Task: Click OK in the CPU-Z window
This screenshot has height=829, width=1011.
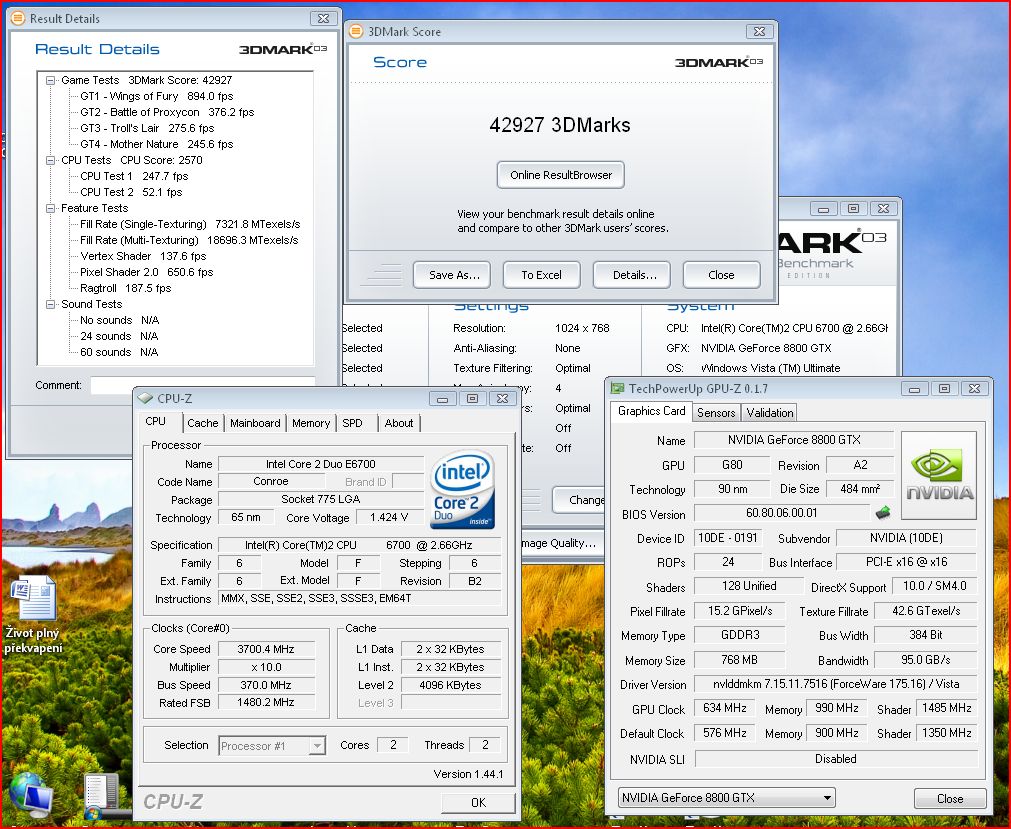Action: coord(478,803)
